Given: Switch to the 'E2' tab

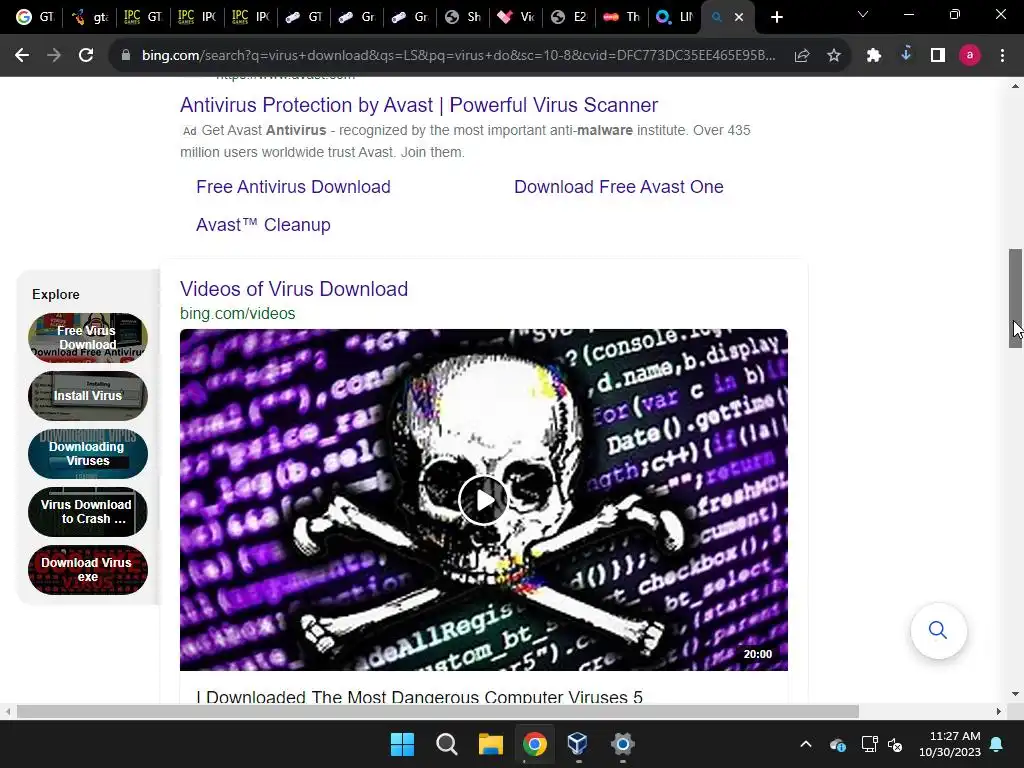Looking at the screenshot, I should point(569,17).
